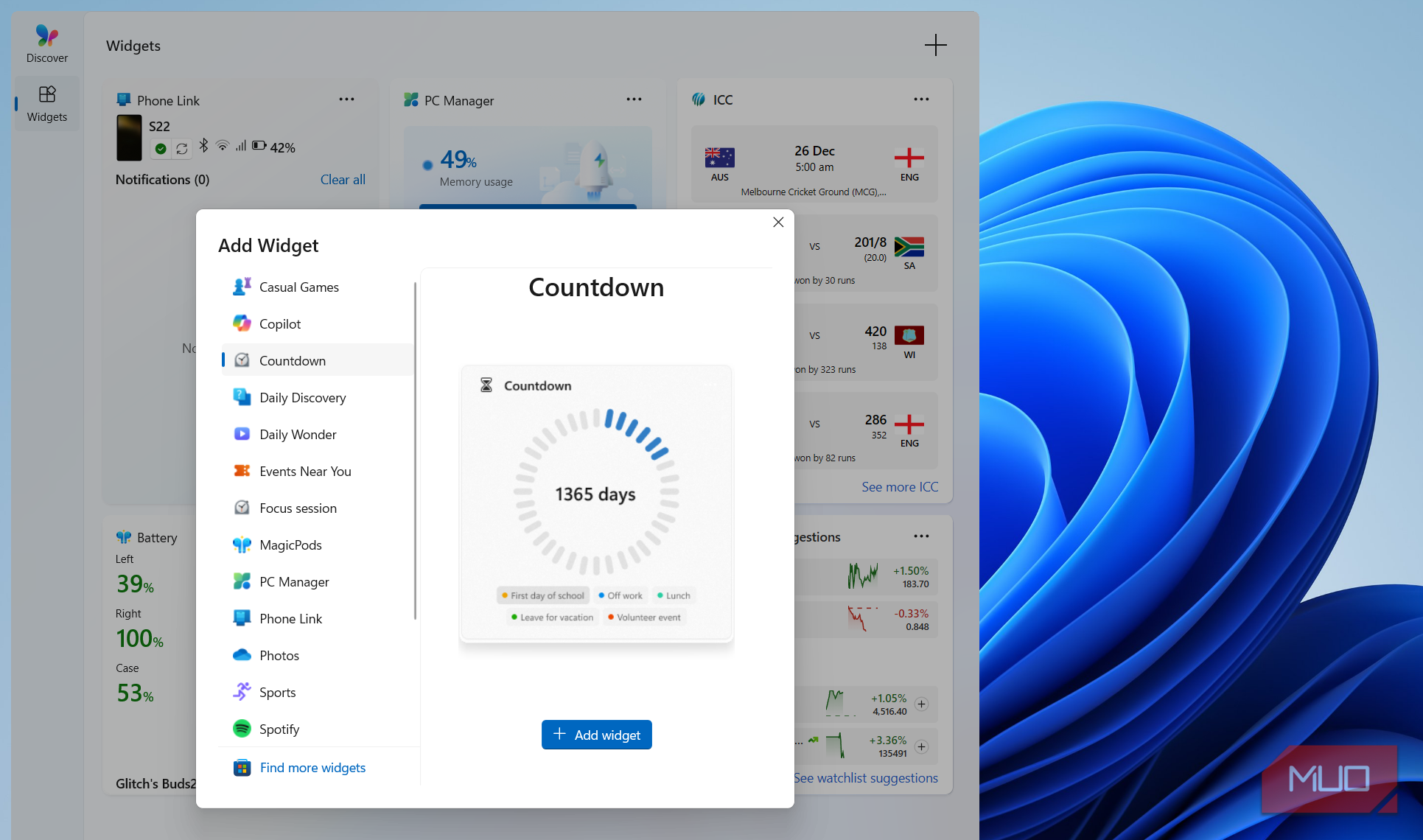Choose PC Manager in Add Widget list
This screenshot has height=840, width=1423.
pos(318,581)
